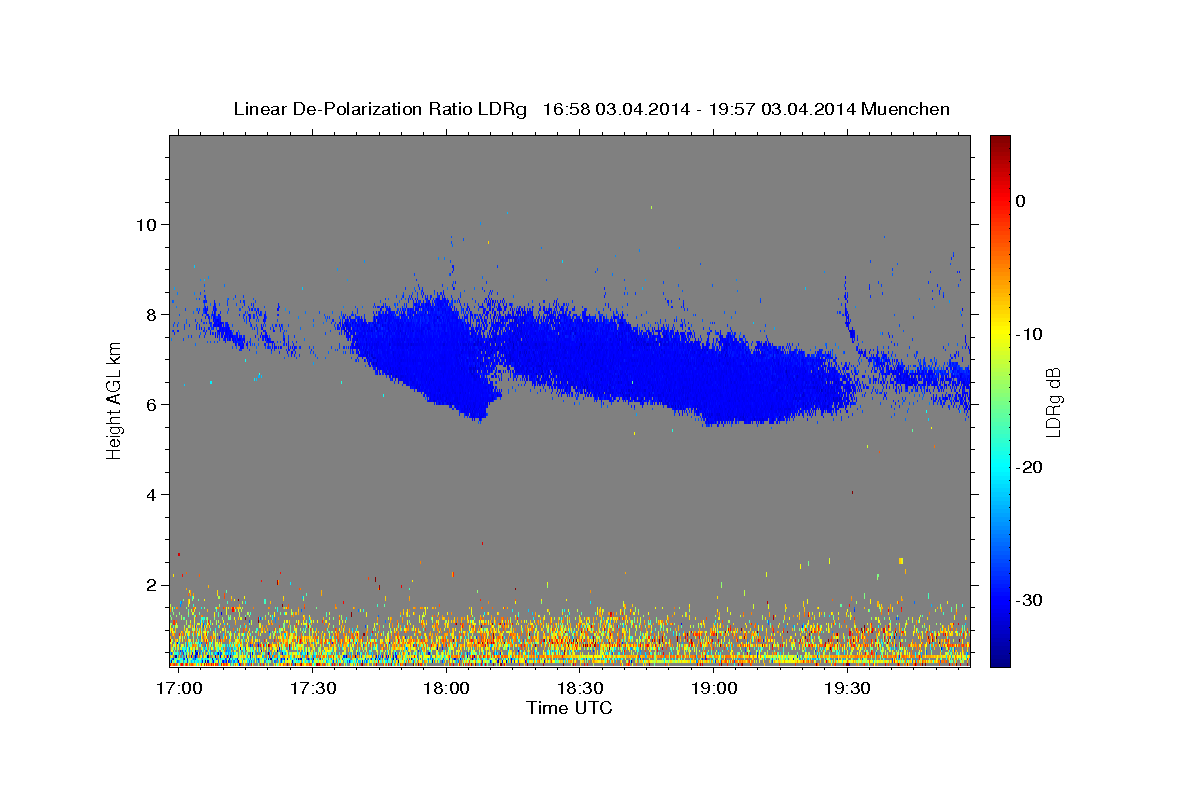Click the 19:00 time tick label
Viewport: 1200px width, 800px height.
713,688
